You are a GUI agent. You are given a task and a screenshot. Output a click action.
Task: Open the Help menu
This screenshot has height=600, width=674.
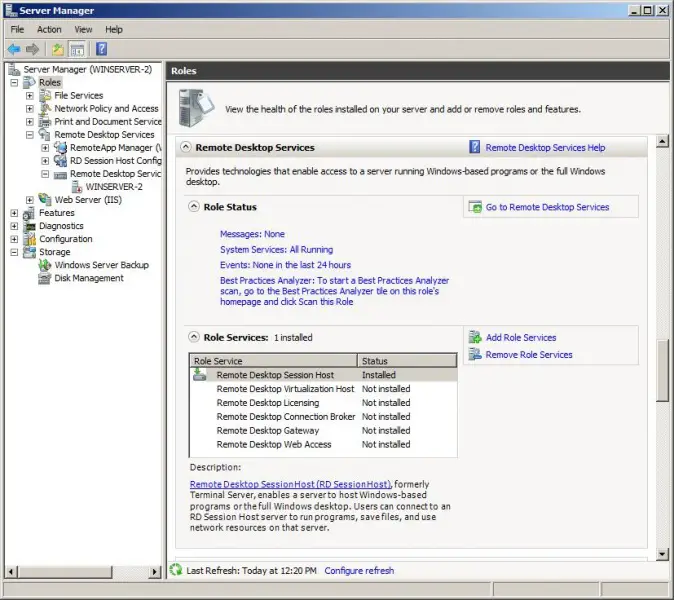[114, 29]
